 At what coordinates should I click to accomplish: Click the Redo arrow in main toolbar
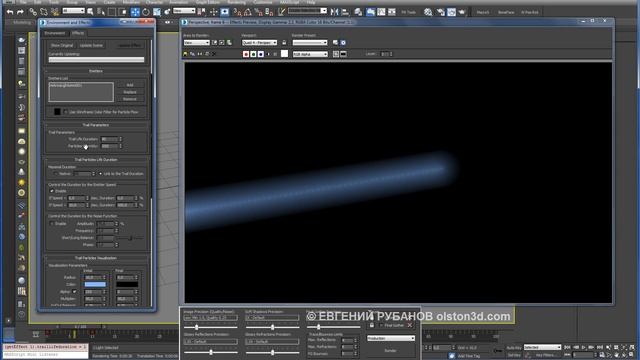click(x=20, y=12)
